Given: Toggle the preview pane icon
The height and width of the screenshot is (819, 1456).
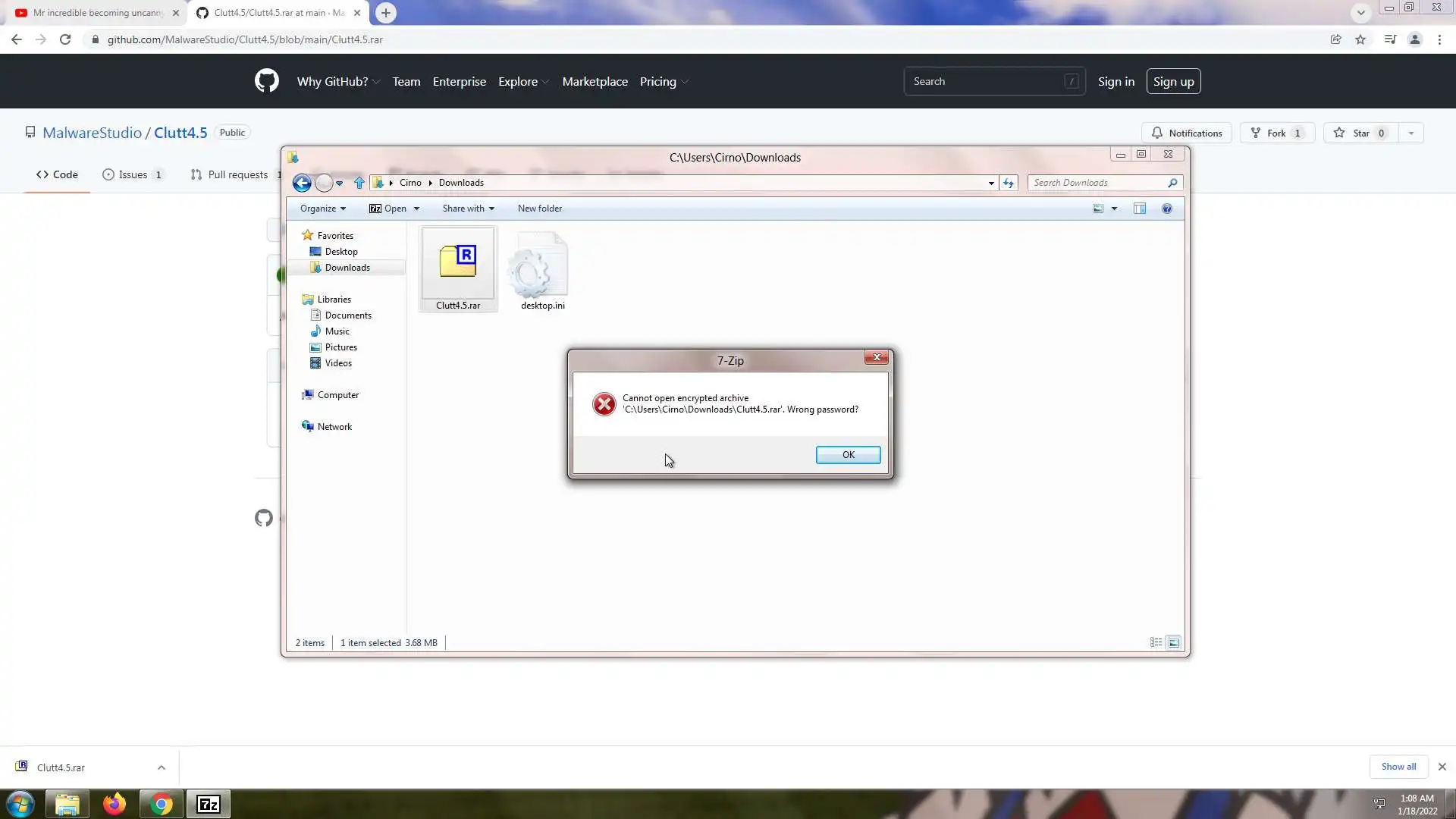Looking at the screenshot, I should [1139, 209].
